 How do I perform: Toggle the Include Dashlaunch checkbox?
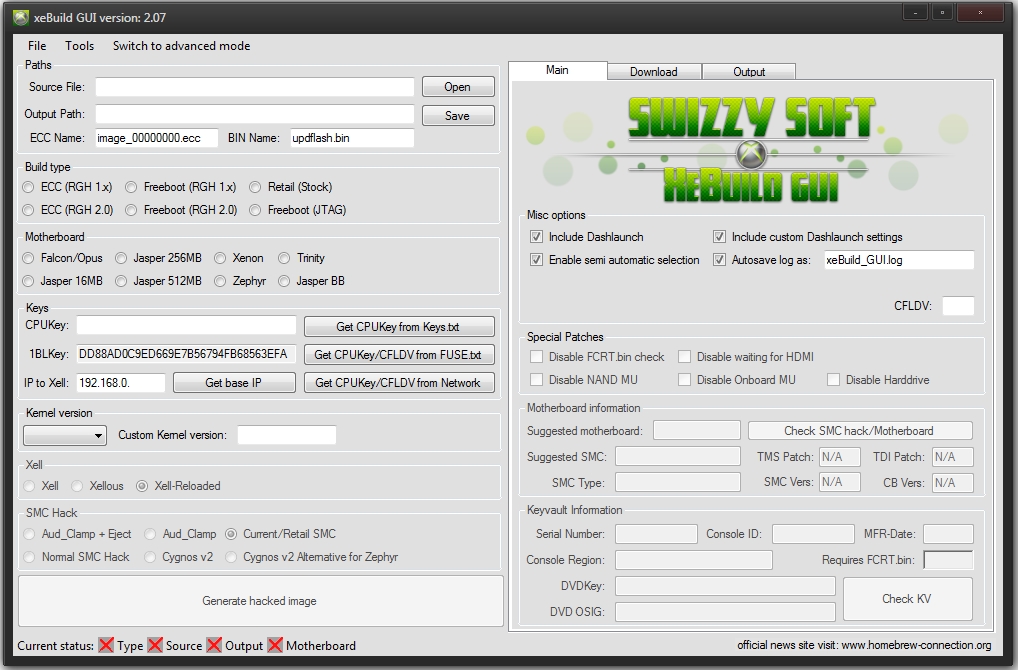point(537,237)
